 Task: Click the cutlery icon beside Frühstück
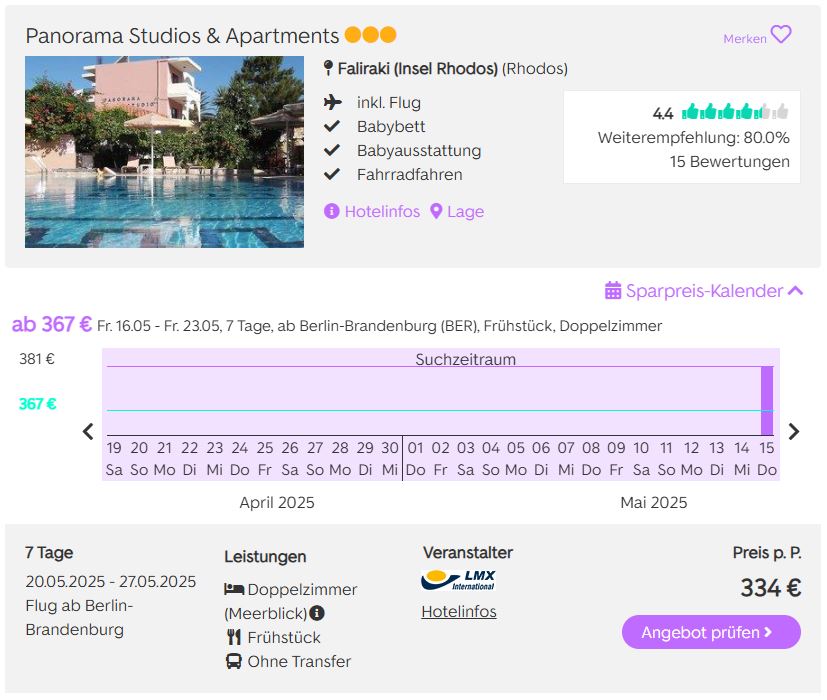coord(234,637)
